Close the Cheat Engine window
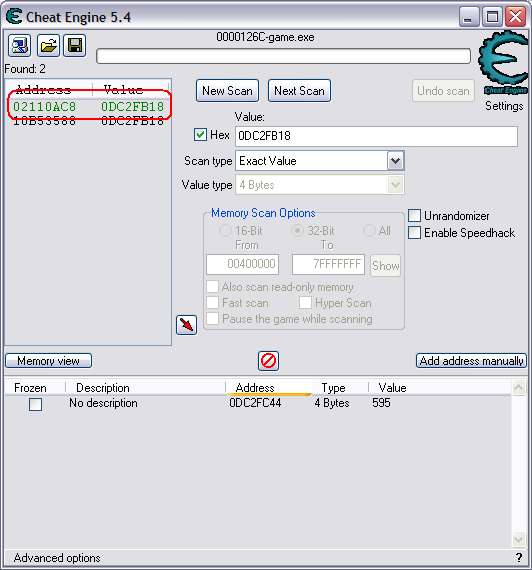Viewport: 532px width, 570px height. click(x=516, y=16)
